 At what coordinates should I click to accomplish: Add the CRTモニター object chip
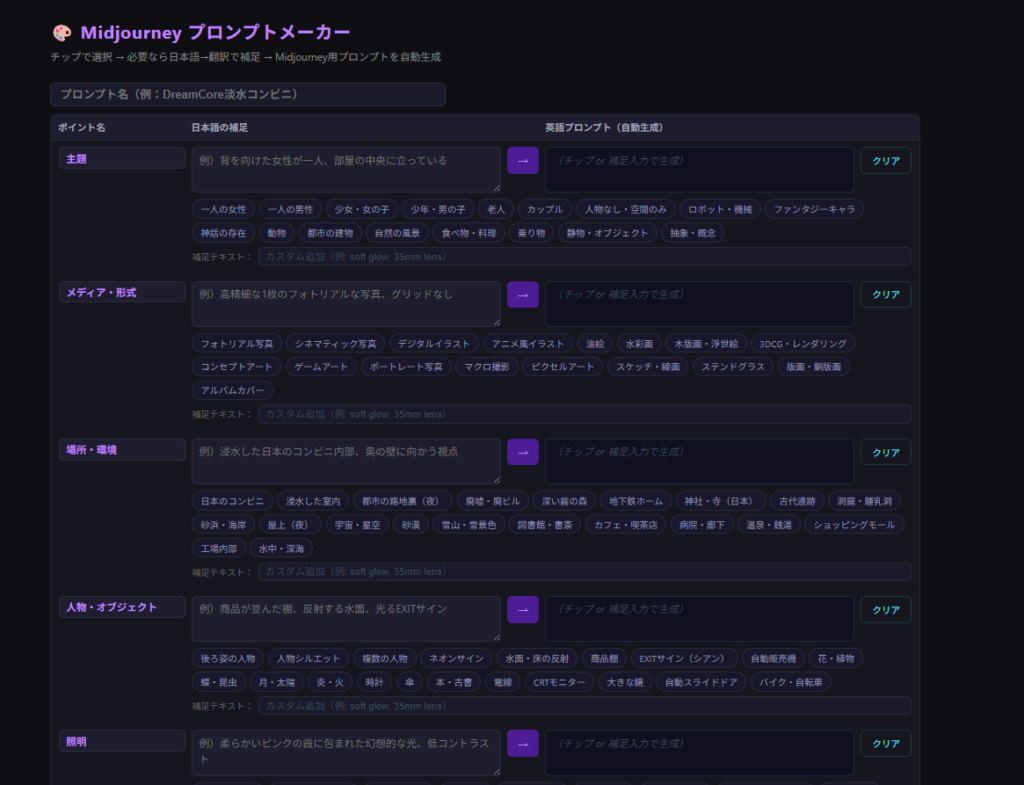(559, 682)
